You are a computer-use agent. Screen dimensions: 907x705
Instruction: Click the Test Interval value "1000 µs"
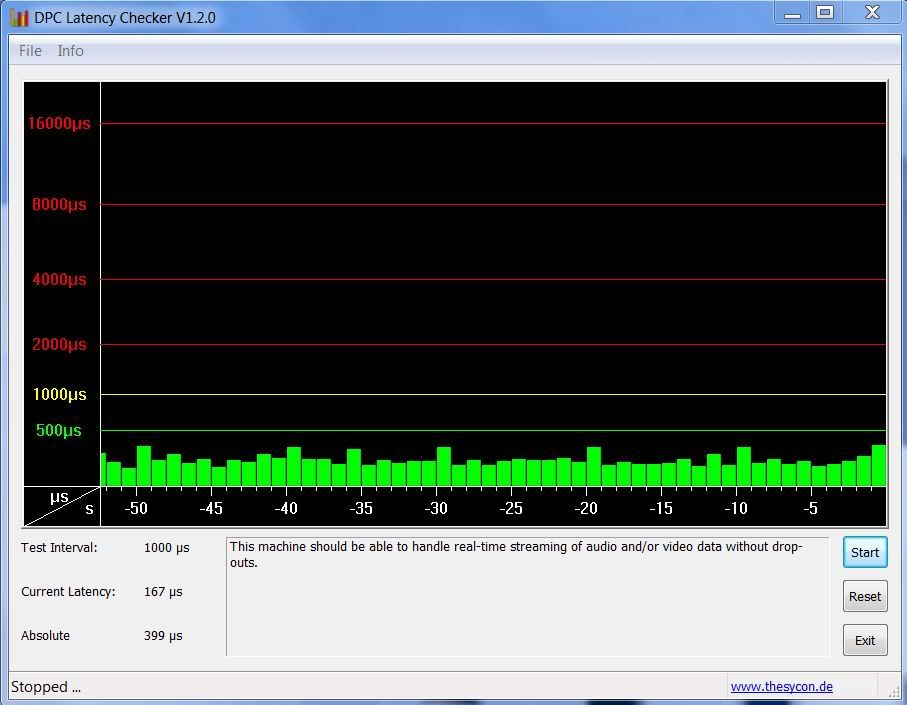167,548
